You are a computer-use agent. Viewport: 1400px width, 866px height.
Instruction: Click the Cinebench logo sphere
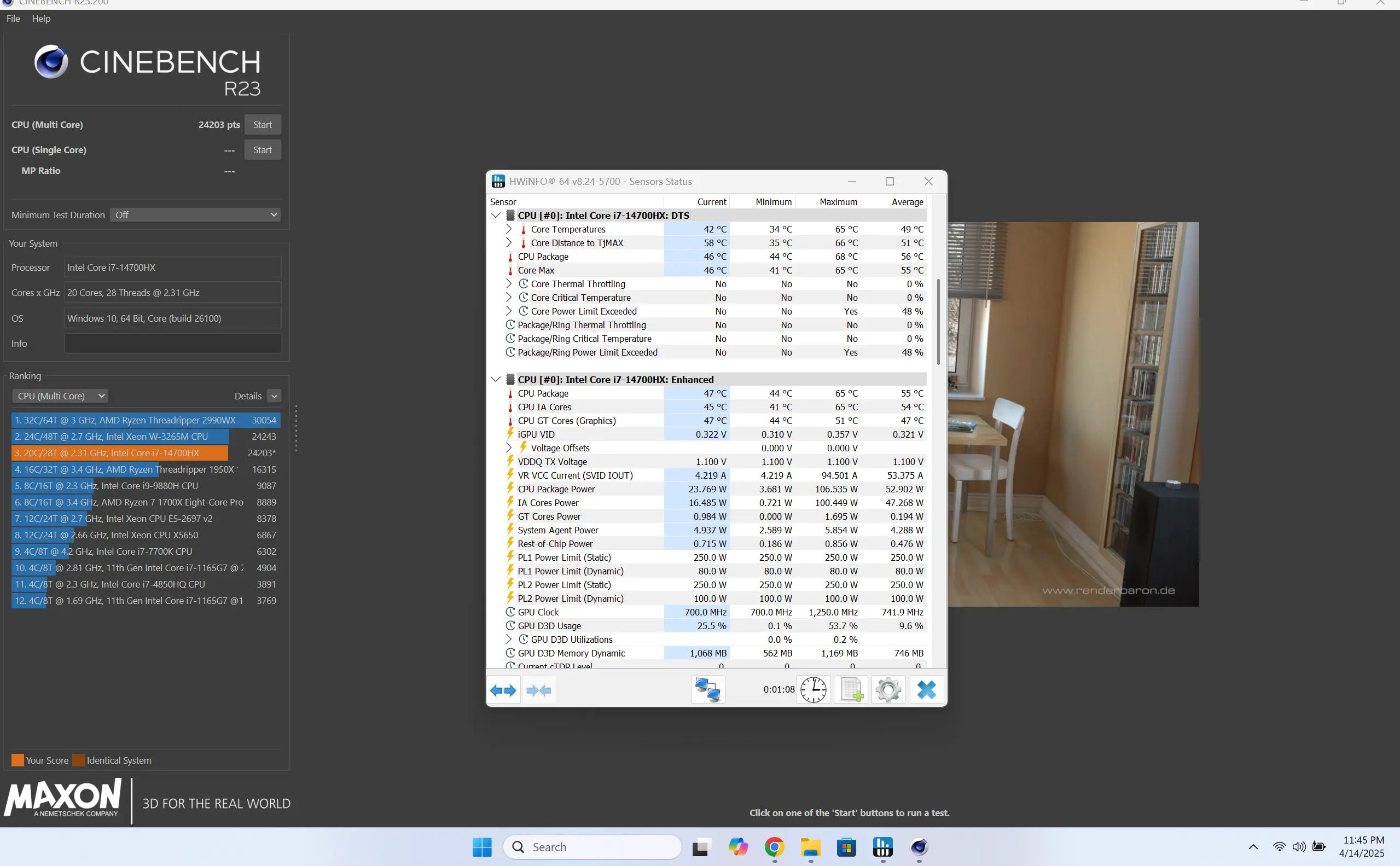coord(51,62)
